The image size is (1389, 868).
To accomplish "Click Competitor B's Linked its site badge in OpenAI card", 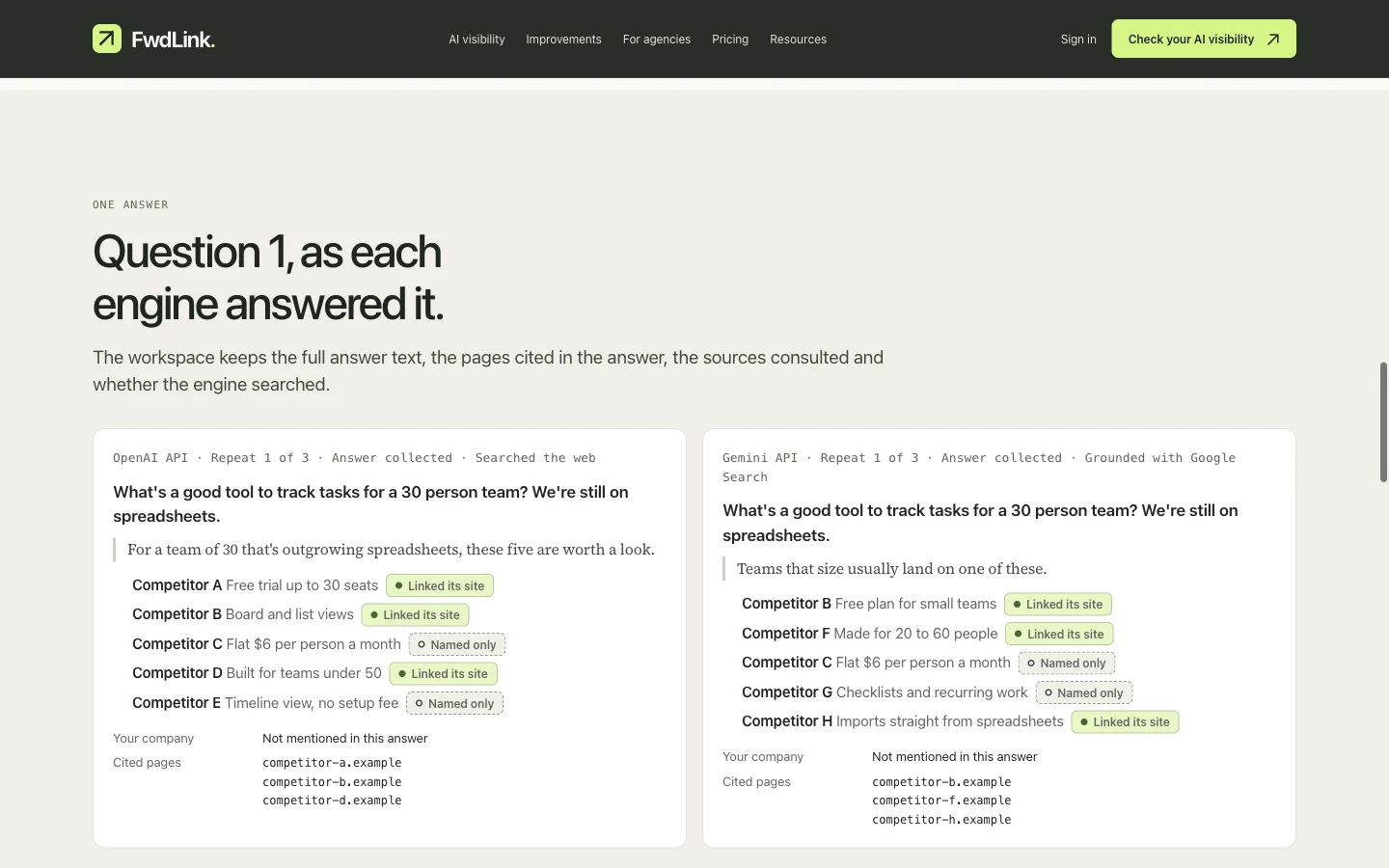I will point(415,615).
